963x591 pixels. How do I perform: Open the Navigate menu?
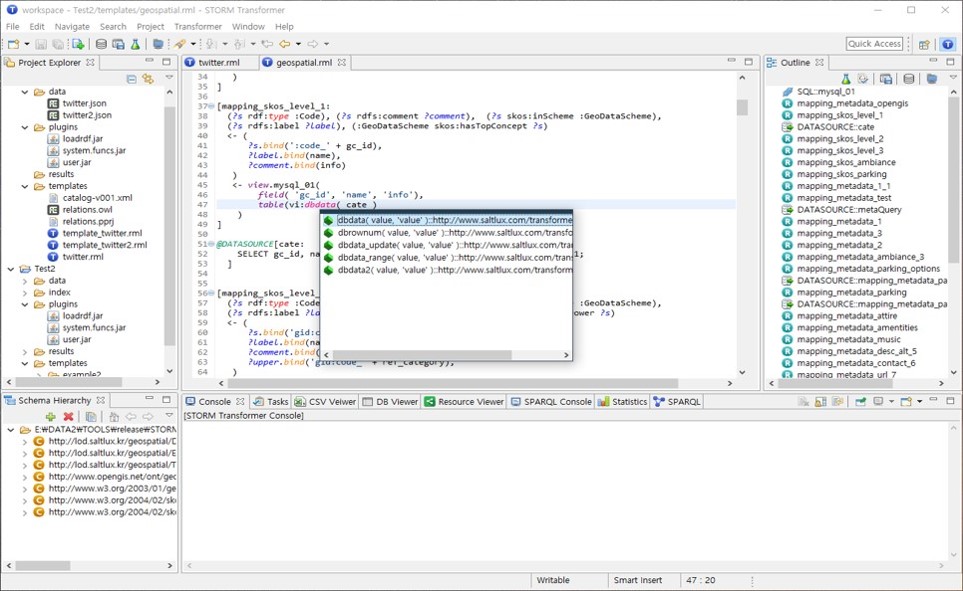click(x=72, y=26)
